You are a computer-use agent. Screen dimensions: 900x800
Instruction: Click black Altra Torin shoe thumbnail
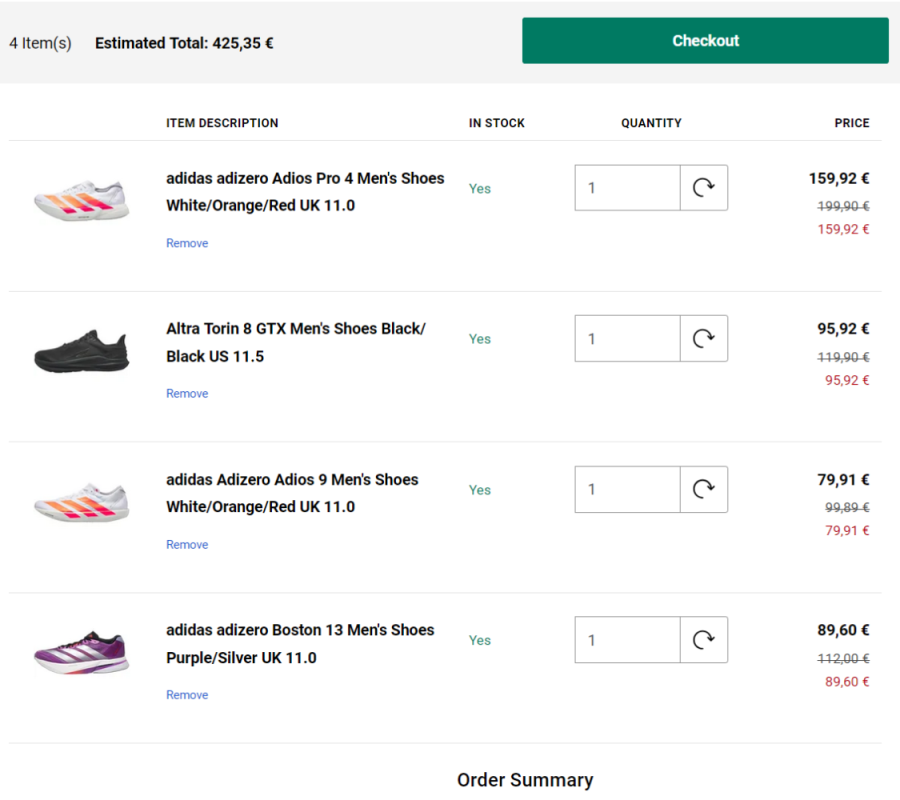coord(82,351)
